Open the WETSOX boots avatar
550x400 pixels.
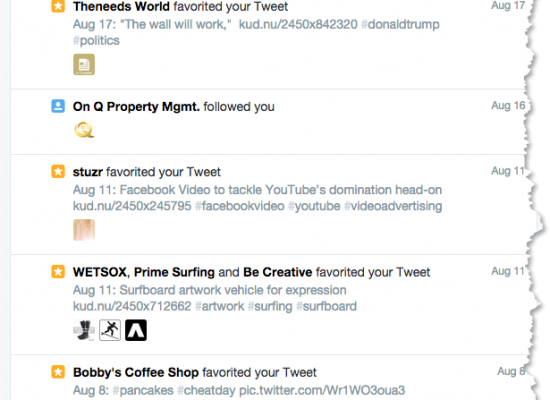[84, 330]
